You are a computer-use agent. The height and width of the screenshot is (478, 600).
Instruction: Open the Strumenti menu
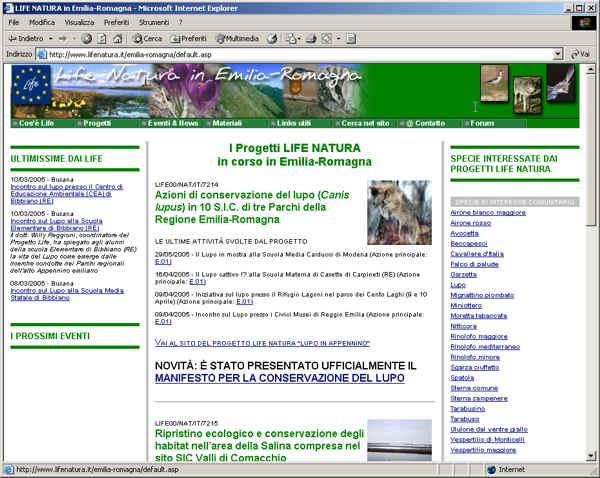tap(154, 22)
